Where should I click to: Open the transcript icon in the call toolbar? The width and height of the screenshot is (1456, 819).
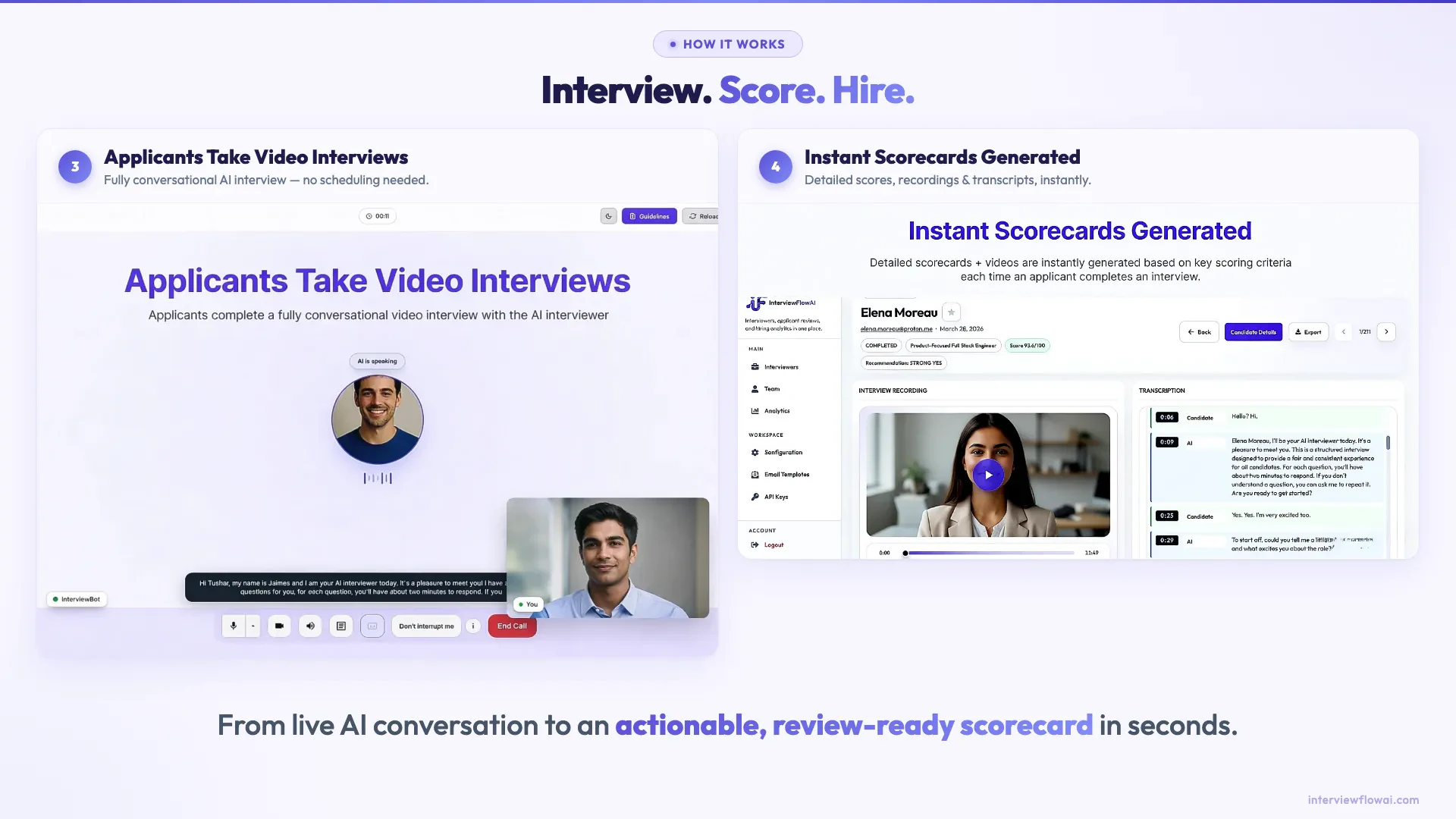coord(341,626)
